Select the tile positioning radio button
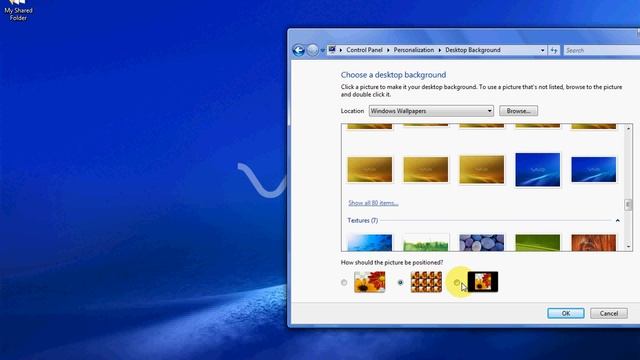The width and height of the screenshot is (640, 360). 400,282
